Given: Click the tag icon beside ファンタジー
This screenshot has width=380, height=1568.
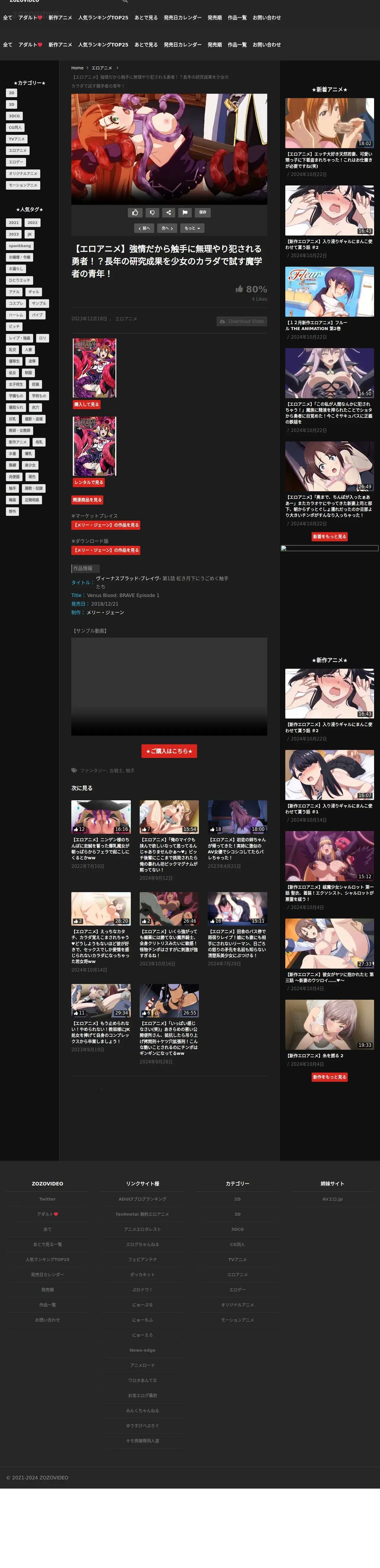Looking at the screenshot, I should click(x=74, y=771).
